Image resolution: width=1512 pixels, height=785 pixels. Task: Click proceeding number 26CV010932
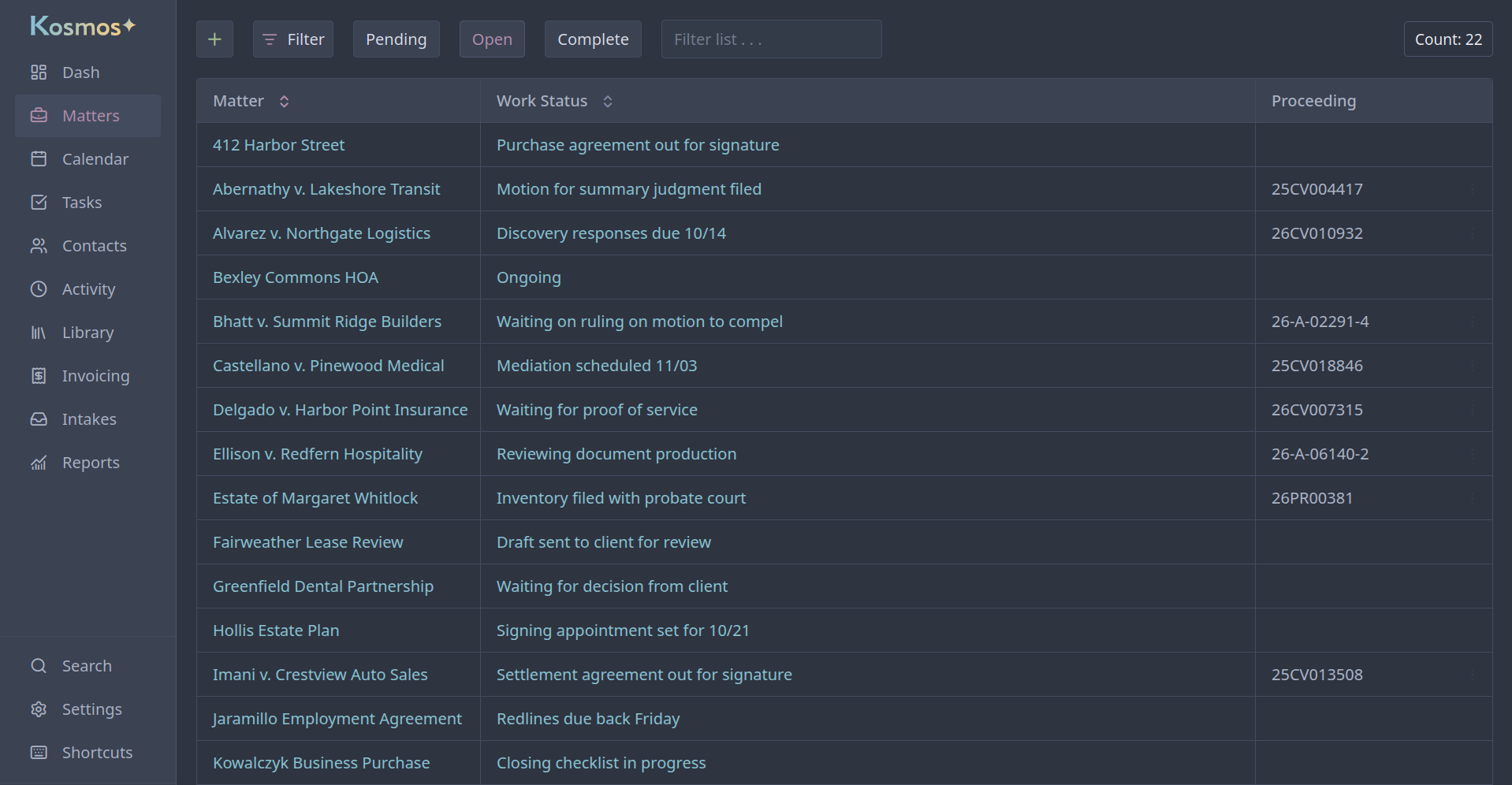click(x=1316, y=233)
